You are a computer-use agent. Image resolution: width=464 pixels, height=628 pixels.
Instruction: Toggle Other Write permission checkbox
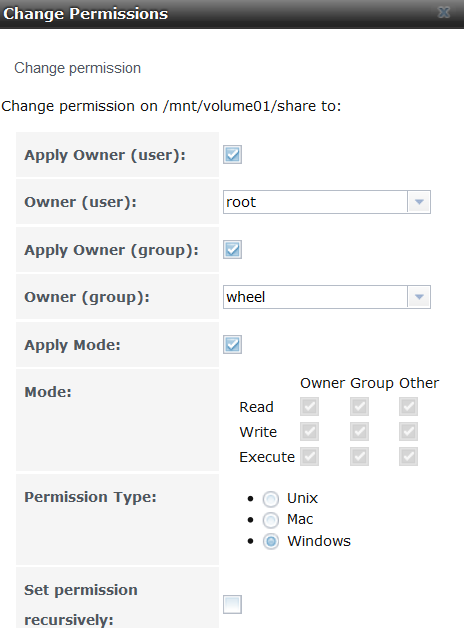pos(408,431)
